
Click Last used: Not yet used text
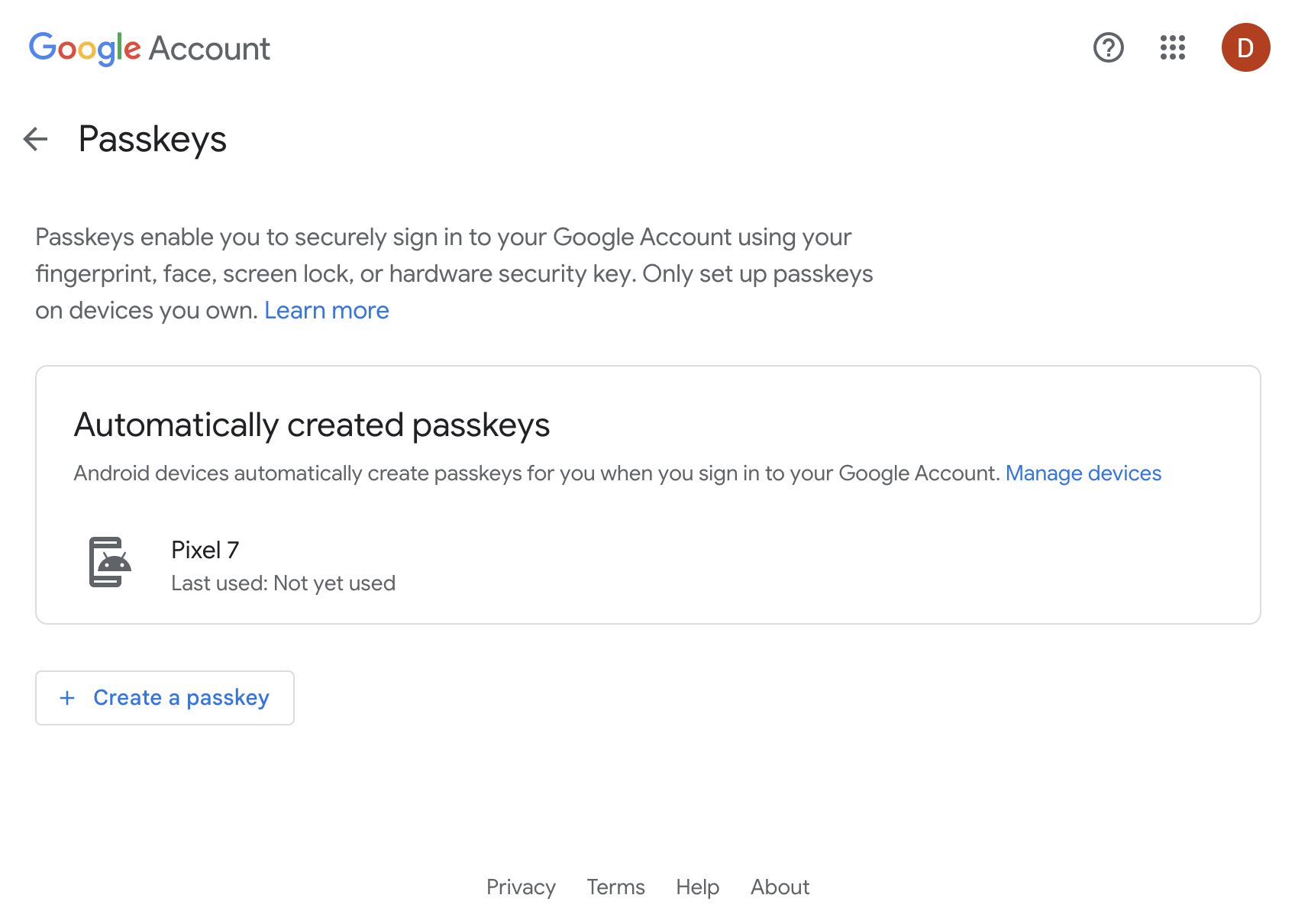click(283, 583)
